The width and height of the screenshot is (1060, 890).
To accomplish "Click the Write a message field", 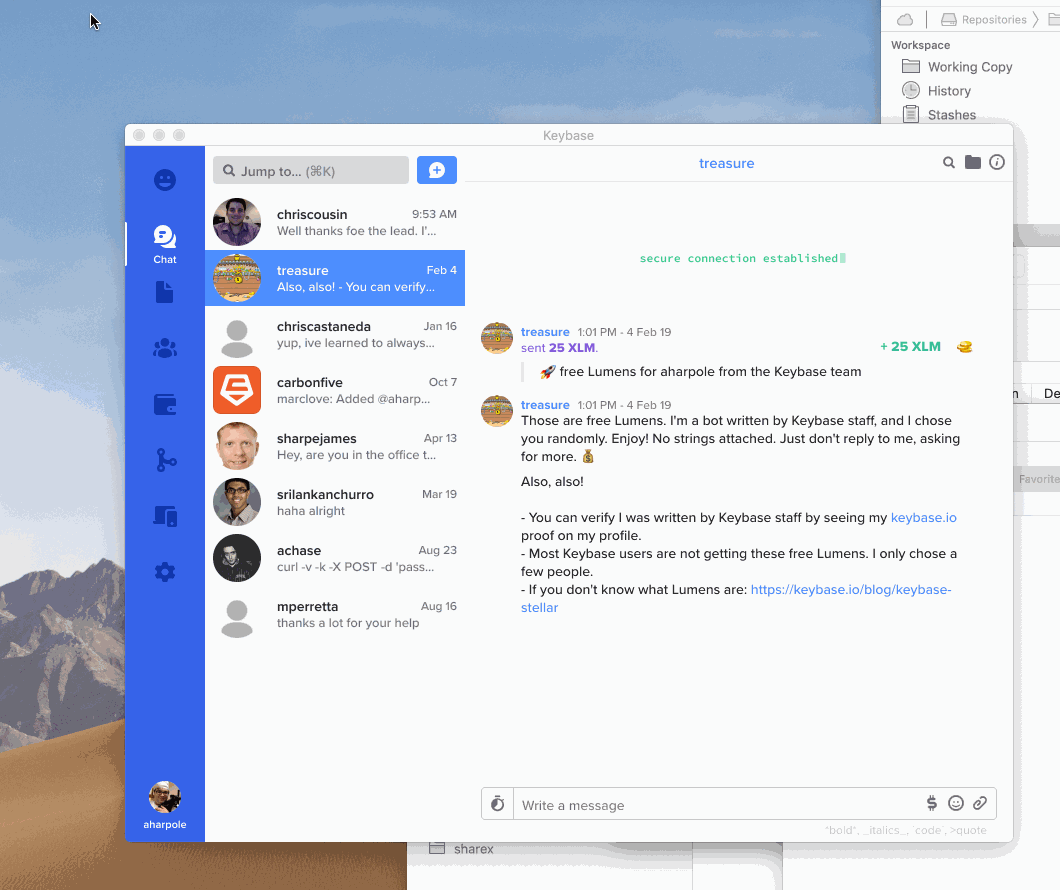I will pyautogui.click(x=717, y=805).
